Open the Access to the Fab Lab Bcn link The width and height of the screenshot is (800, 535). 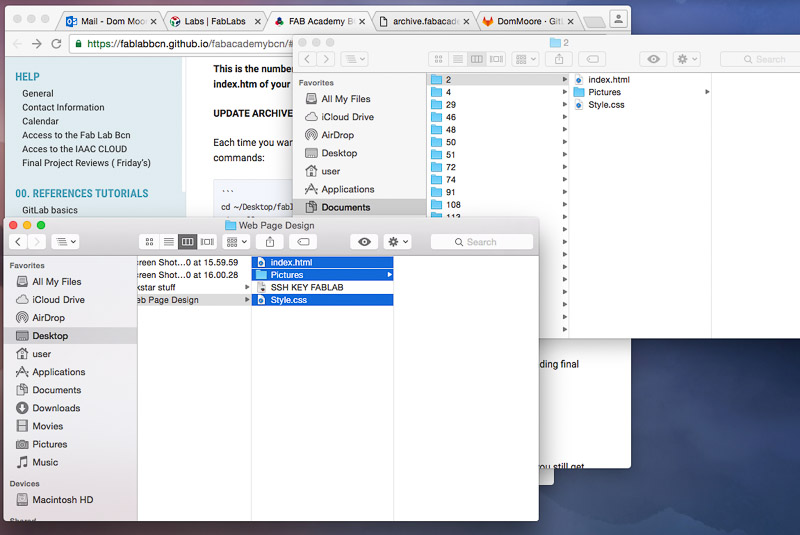click(x=76, y=135)
